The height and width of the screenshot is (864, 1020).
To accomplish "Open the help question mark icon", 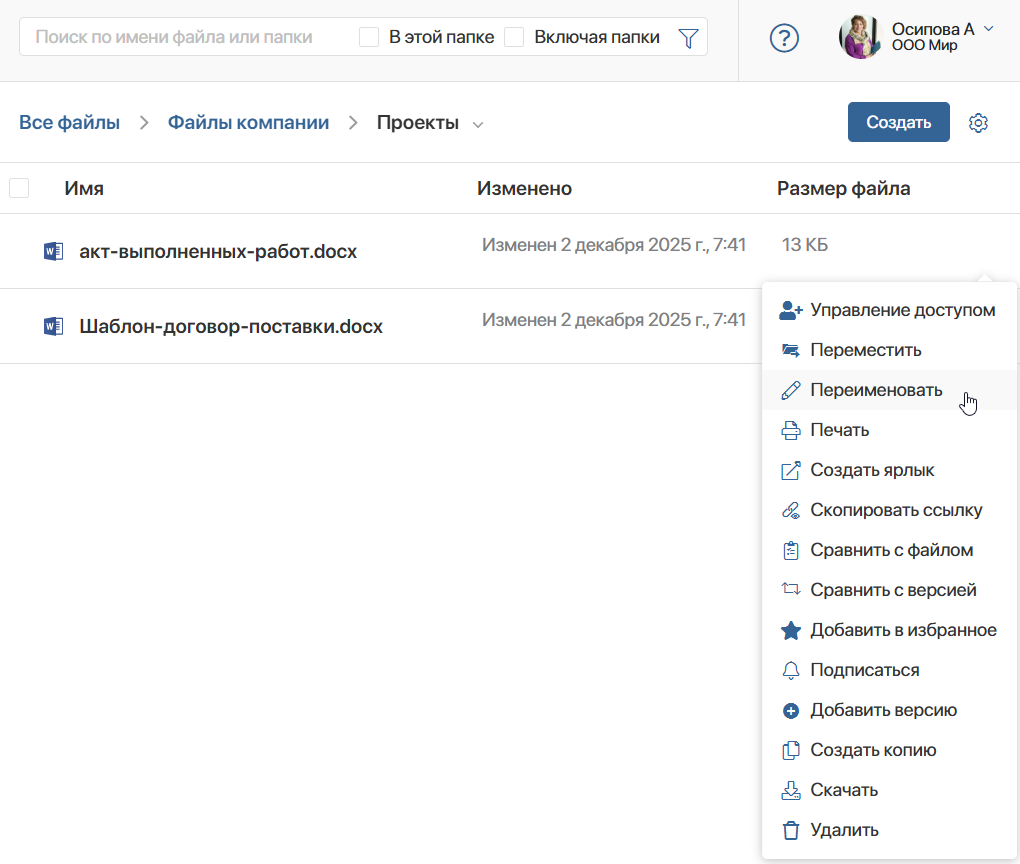I will coord(784,38).
